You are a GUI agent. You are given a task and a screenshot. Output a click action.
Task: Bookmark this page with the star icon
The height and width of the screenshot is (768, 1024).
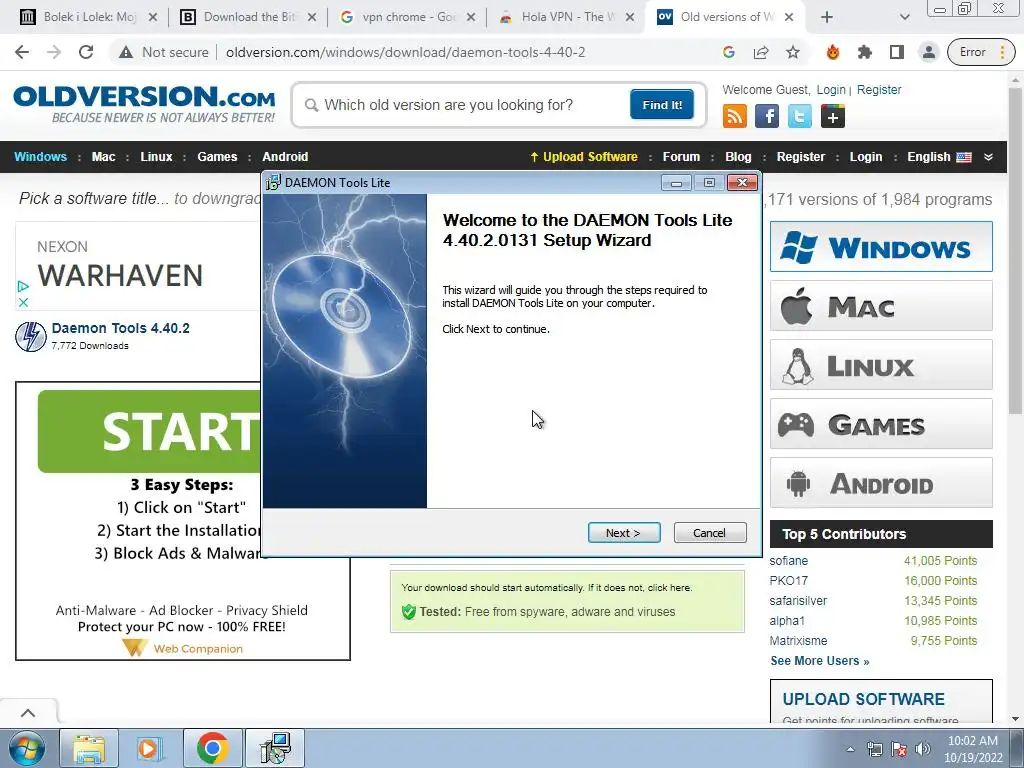pyautogui.click(x=793, y=52)
